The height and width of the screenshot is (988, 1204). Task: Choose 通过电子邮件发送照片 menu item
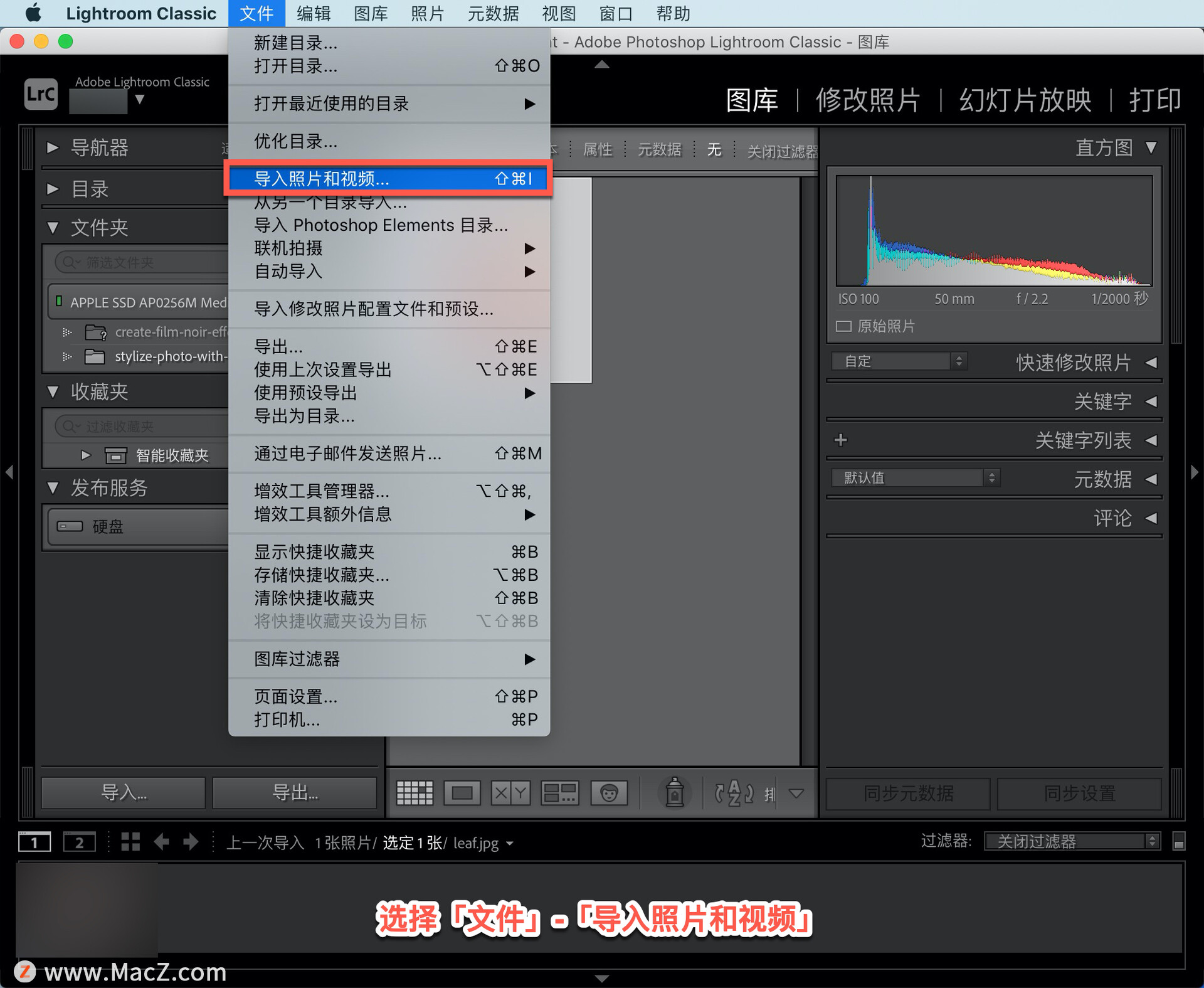point(389,453)
